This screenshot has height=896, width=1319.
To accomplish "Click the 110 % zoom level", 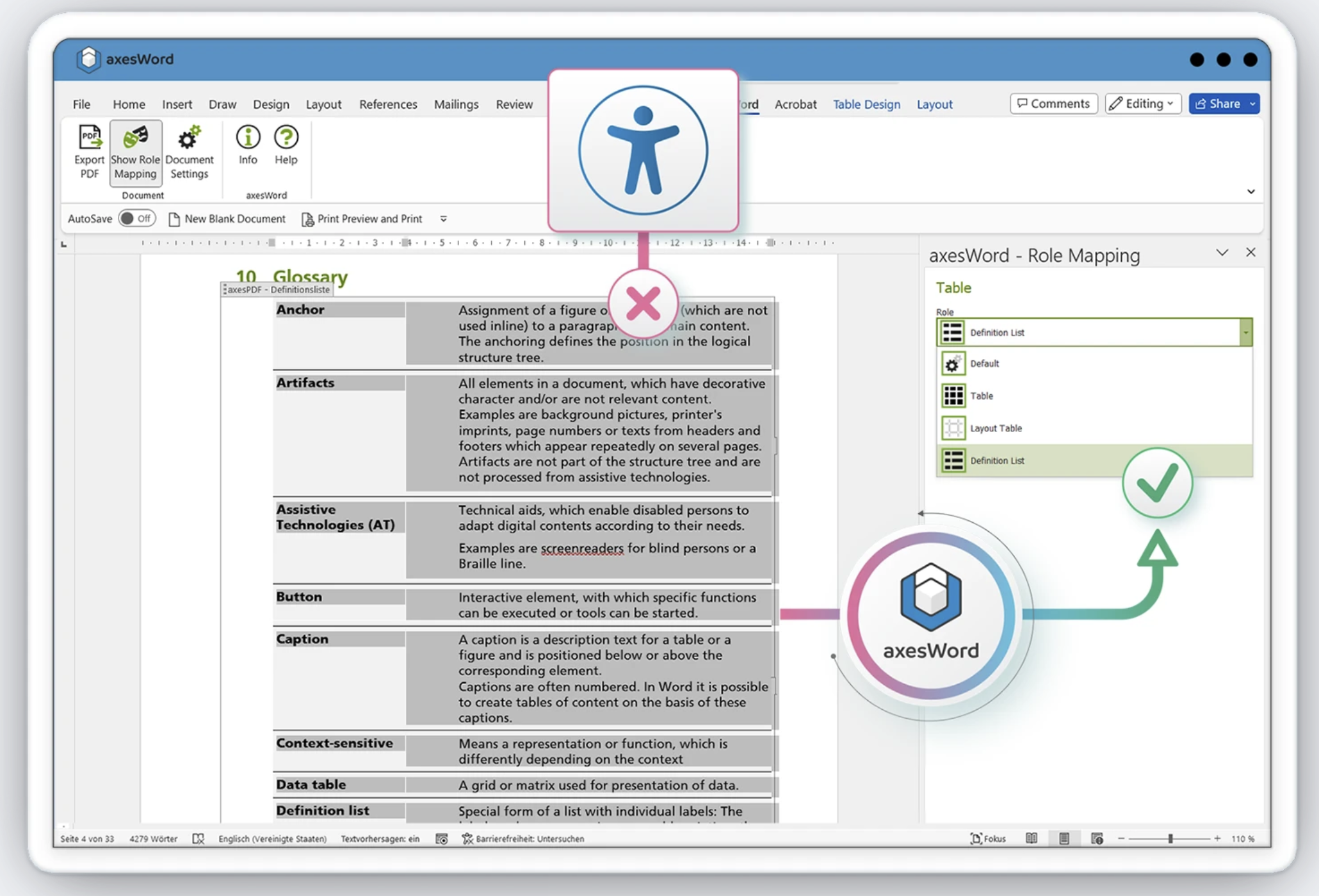I will pos(1242,838).
